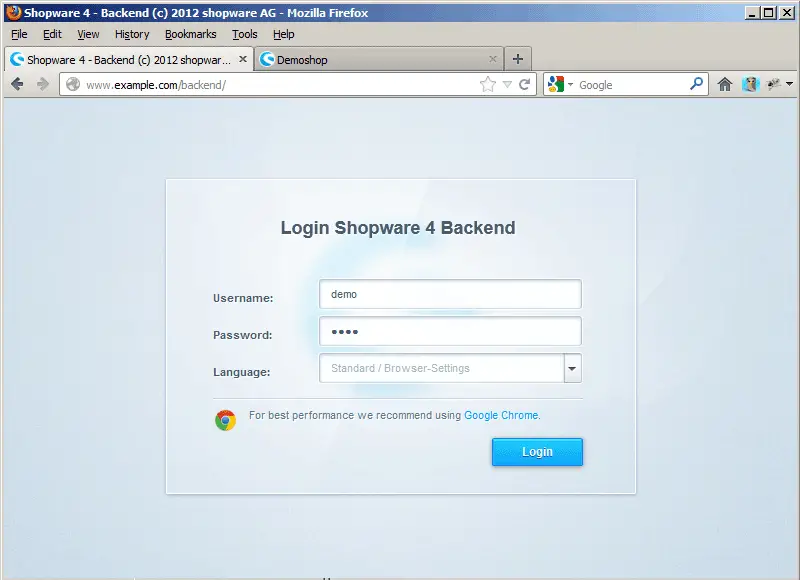Open the File menu

19,34
